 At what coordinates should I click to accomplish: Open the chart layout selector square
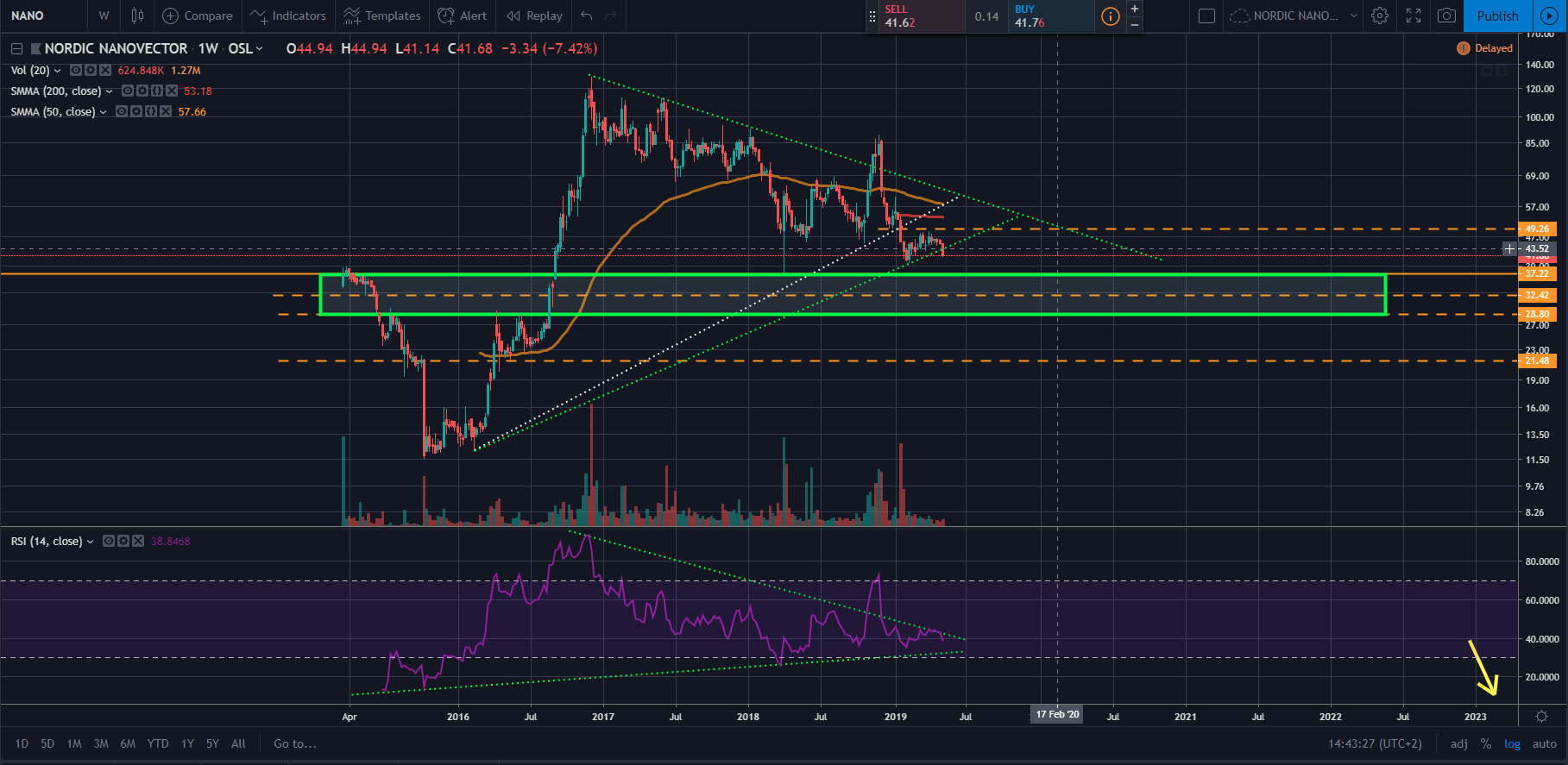[1207, 16]
